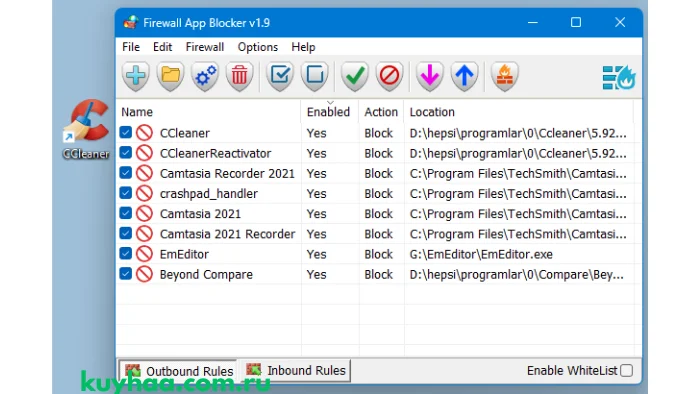Uncheck the CCleanerReactivator rule checkbox
This screenshot has width=700, height=394.
[x=125, y=152]
